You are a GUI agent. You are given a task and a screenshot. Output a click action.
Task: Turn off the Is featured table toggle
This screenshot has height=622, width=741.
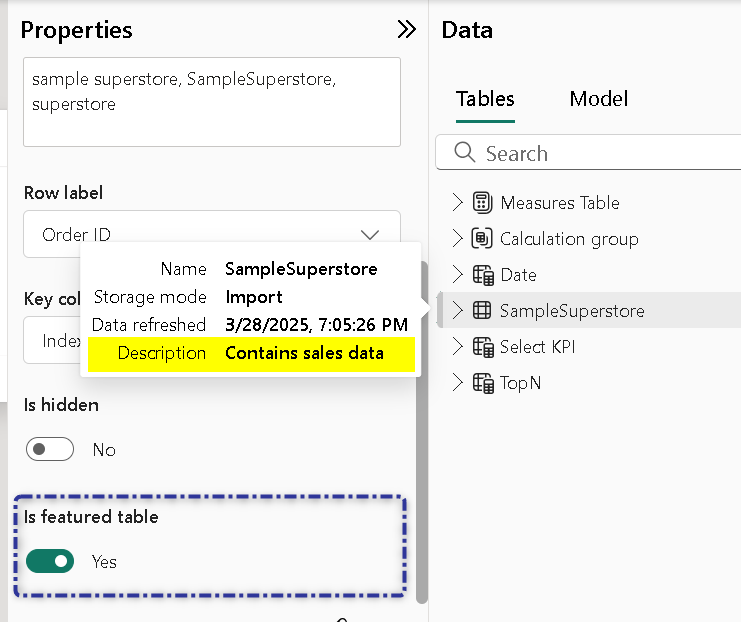coord(50,562)
